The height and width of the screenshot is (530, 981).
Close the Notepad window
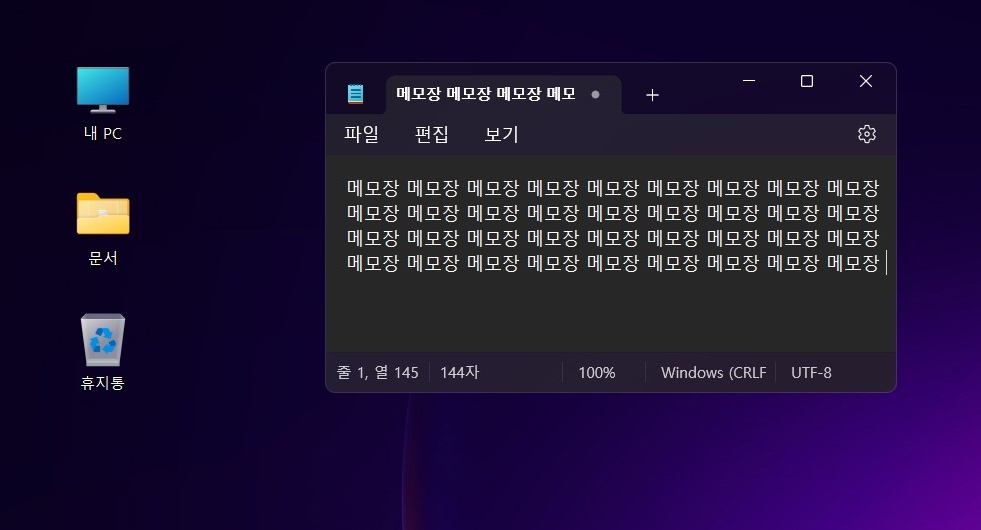point(866,81)
